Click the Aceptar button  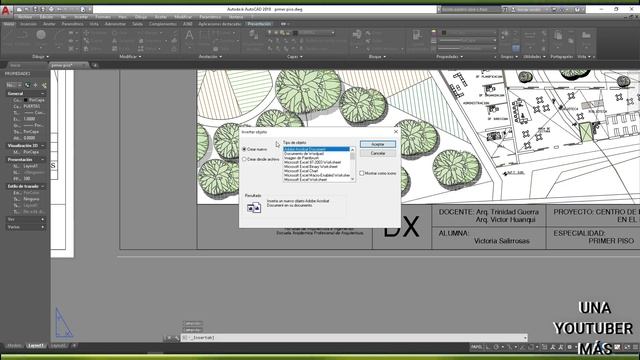coord(378,144)
